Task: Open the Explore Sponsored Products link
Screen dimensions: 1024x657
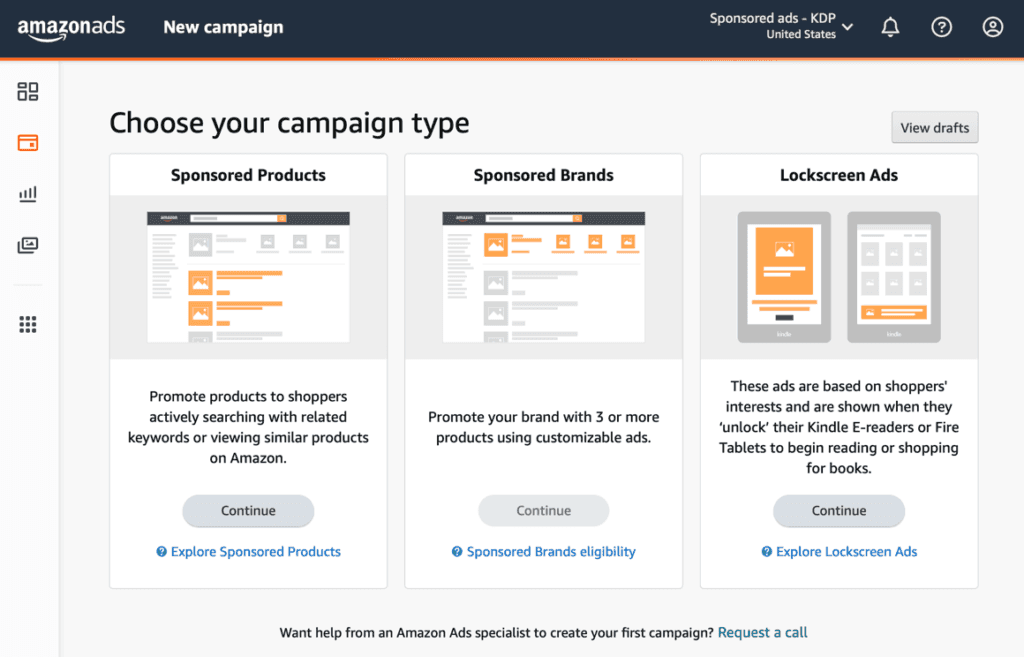Action: [255, 552]
